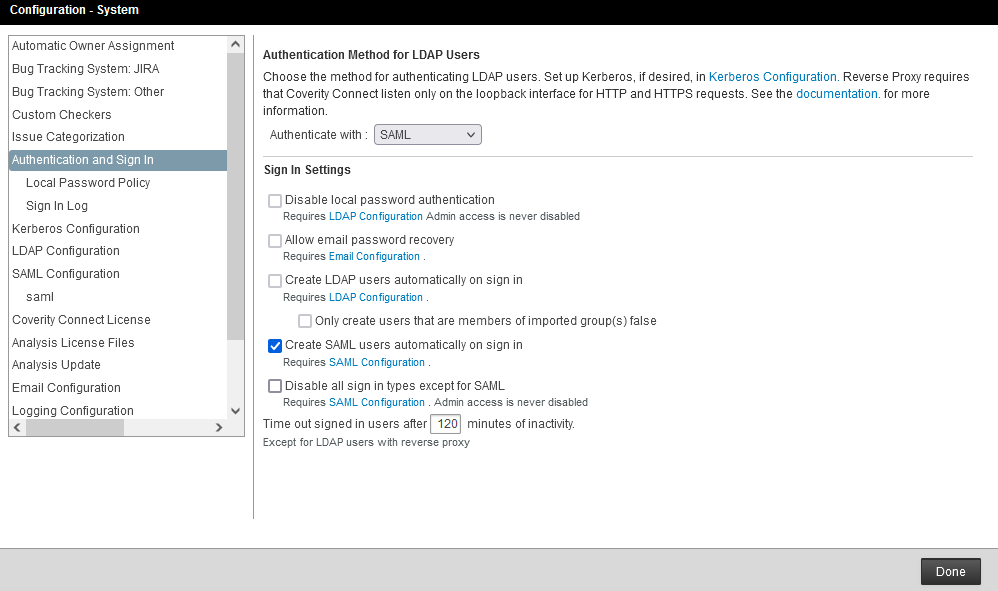Enable "Create LDAP users automatically on sign in"
Screen dimensions: 998x591
[275, 280]
